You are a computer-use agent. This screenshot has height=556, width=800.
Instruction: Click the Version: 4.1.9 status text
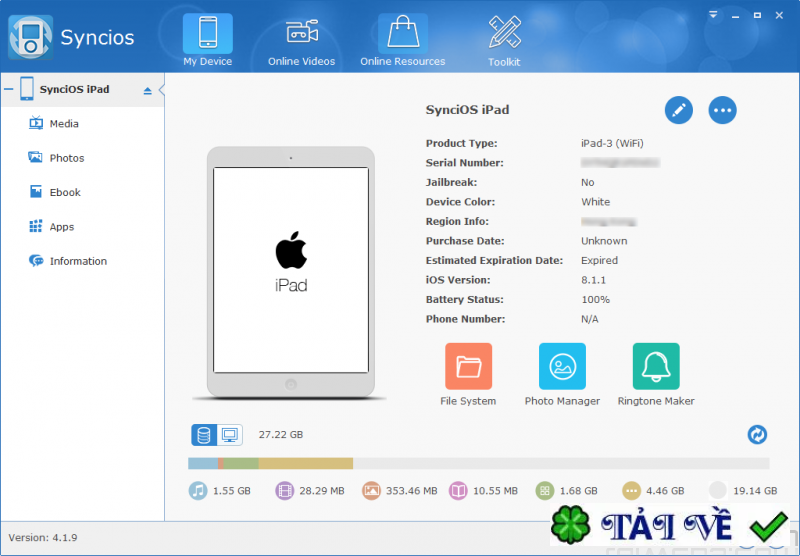[43, 538]
